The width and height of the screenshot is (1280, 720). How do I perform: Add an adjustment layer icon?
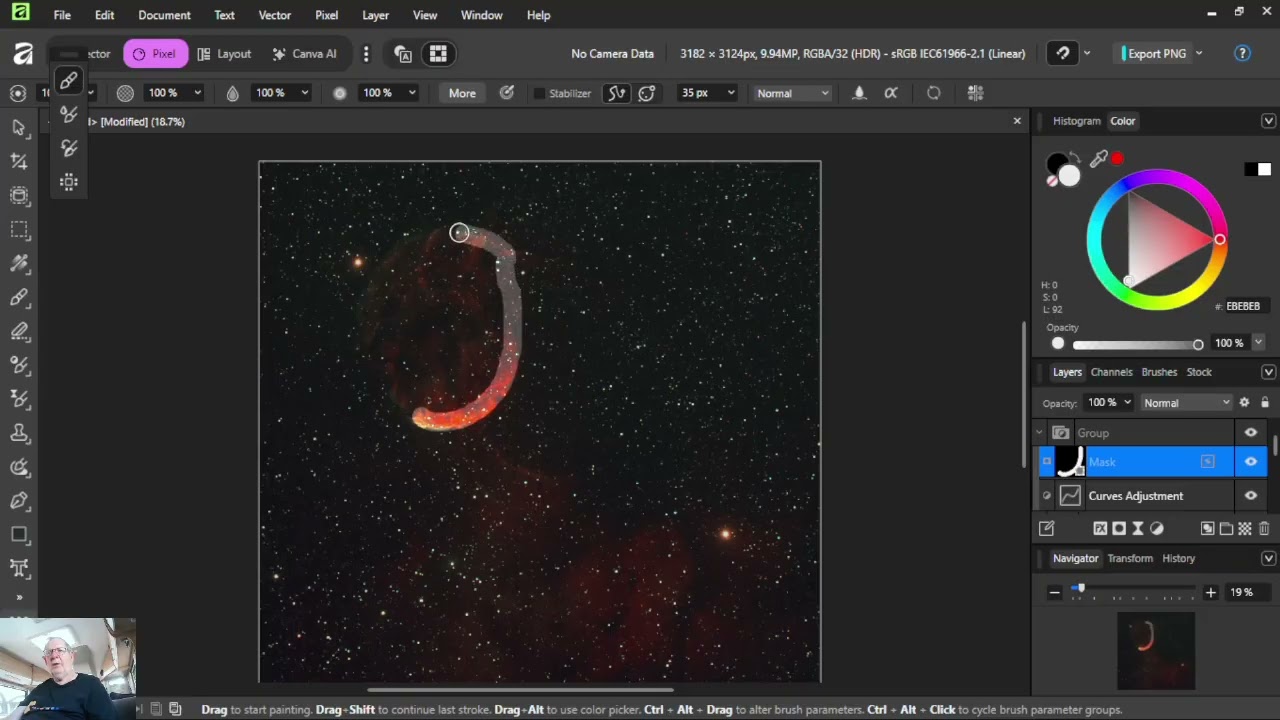pos(1157,528)
